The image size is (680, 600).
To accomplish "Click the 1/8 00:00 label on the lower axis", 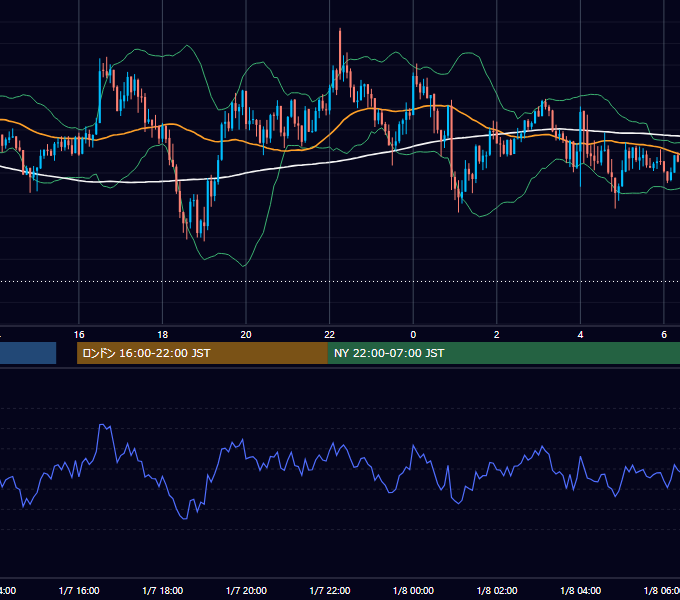I will (x=413, y=590).
